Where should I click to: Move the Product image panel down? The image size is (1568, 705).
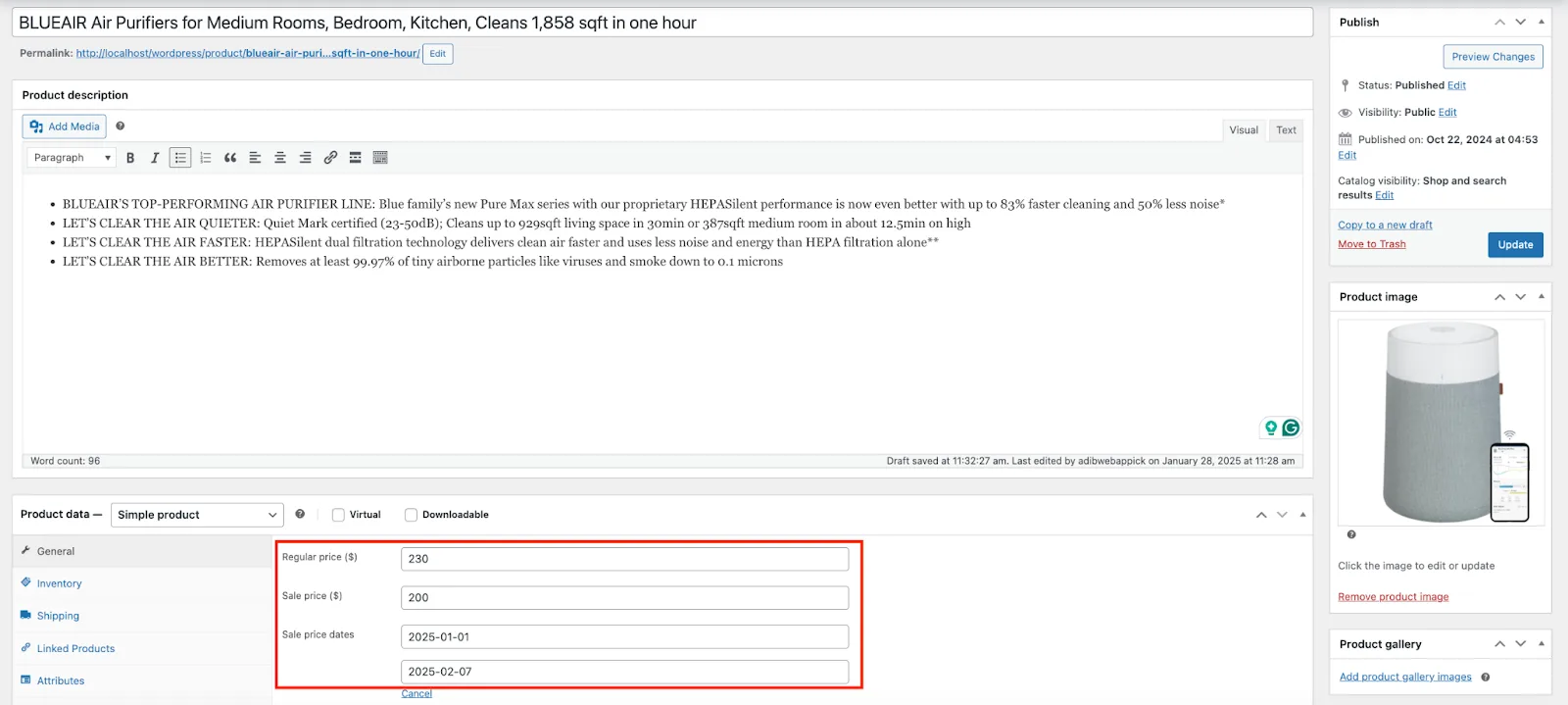(x=1520, y=297)
